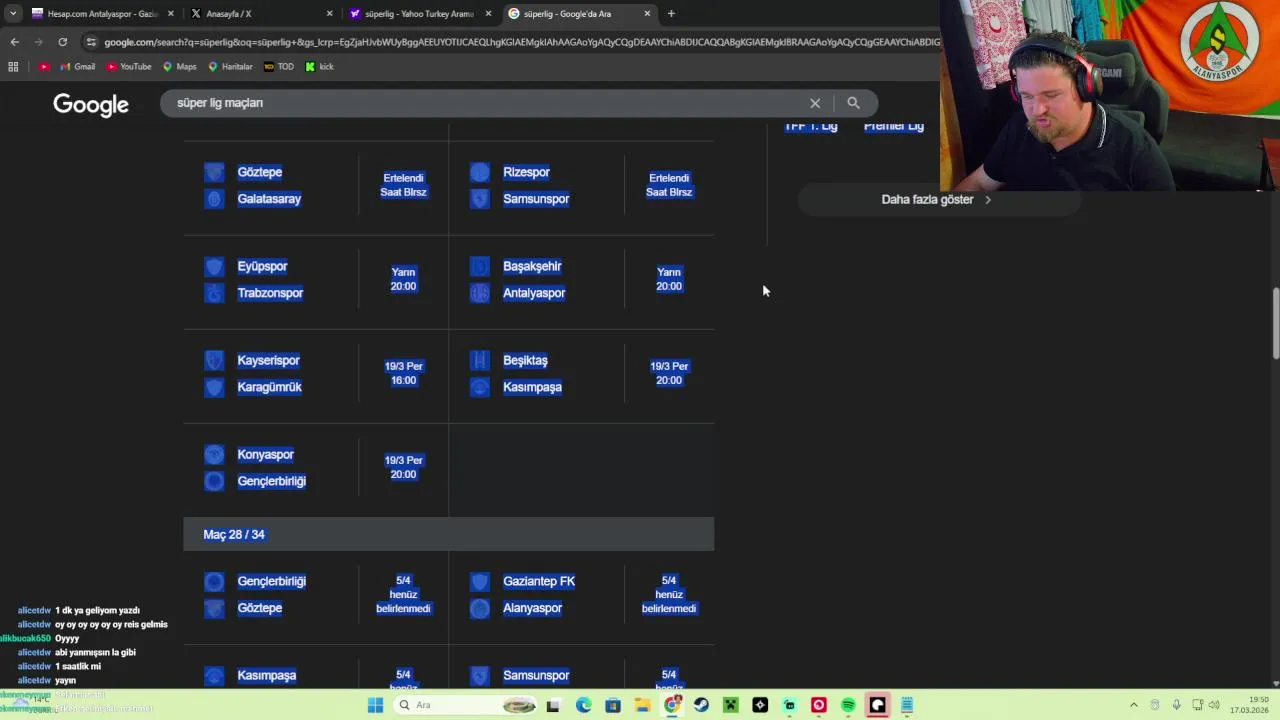Viewport: 1280px width, 720px height.
Task: Open the apps grid in bookmarks bar
Action: pyautogui.click(x=13, y=67)
